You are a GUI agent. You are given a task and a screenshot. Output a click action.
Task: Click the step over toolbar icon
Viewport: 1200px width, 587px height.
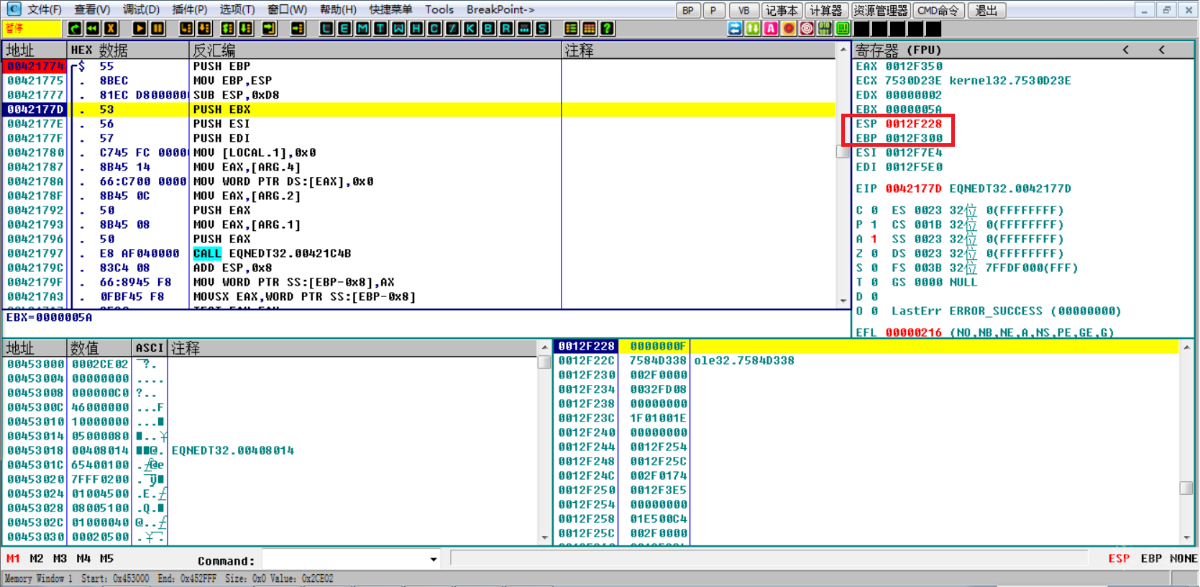click(203, 28)
